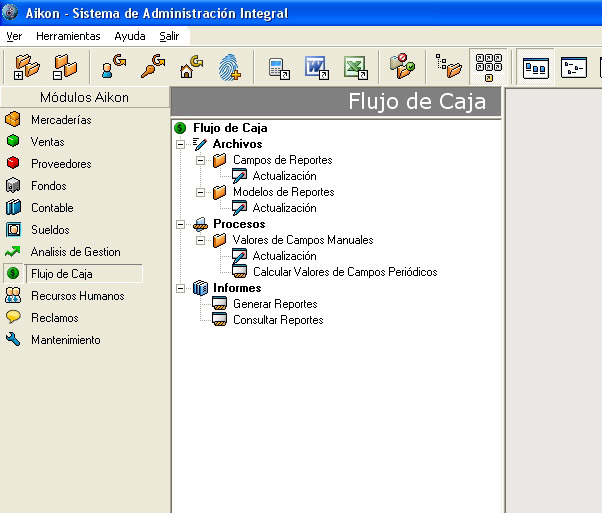Click the Informes books icon

point(200,288)
